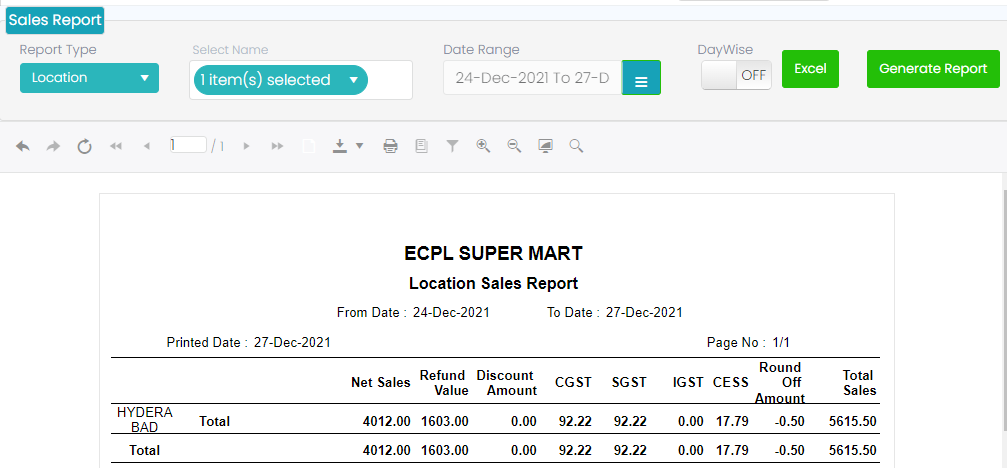Viewport: 1007px width, 468px height.
Task: Toggle print layout page icon
Action: 421,146
